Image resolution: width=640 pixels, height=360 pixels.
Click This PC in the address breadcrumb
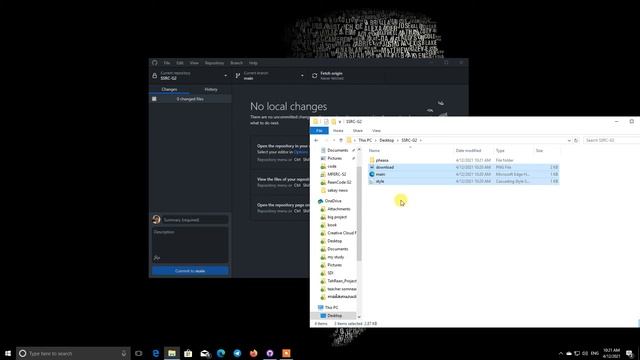[x=365, y=140]
